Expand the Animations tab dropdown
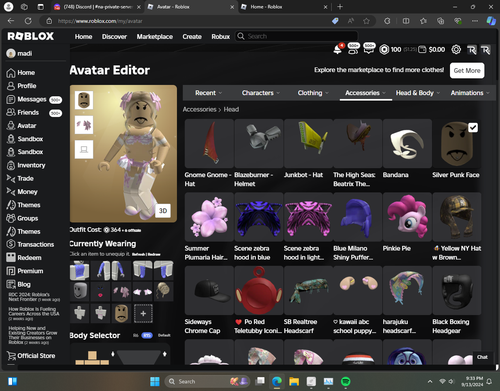The height and width of the screenshot is (391, 500). 470,93
